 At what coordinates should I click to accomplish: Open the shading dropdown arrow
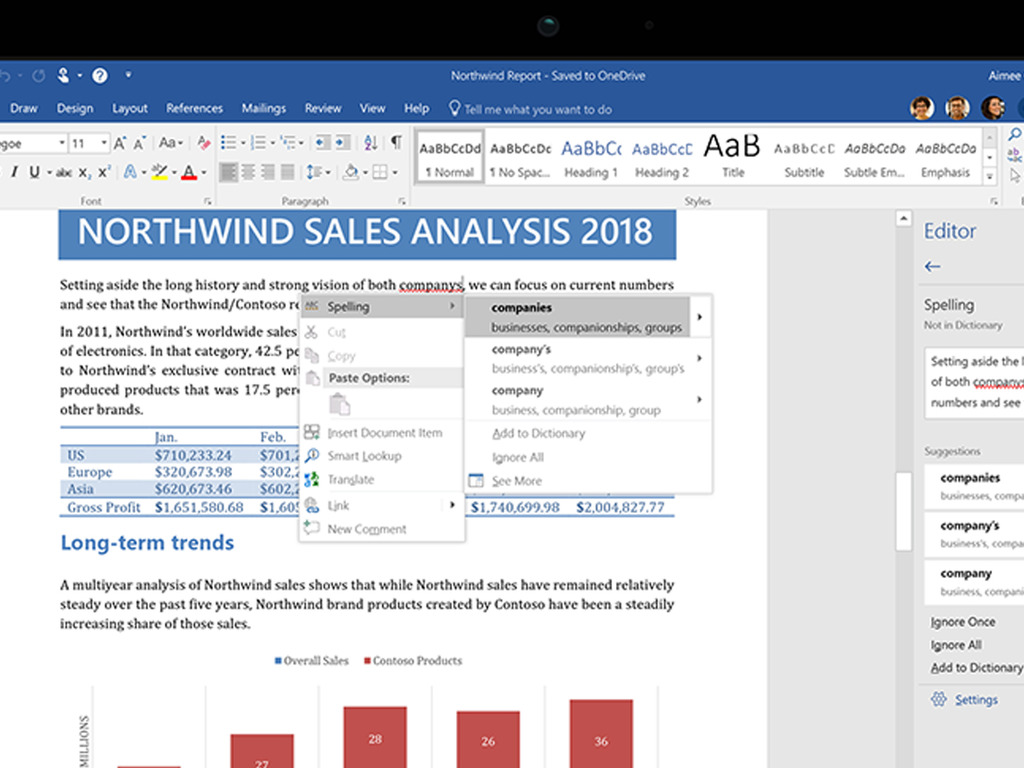coord(365,172)
